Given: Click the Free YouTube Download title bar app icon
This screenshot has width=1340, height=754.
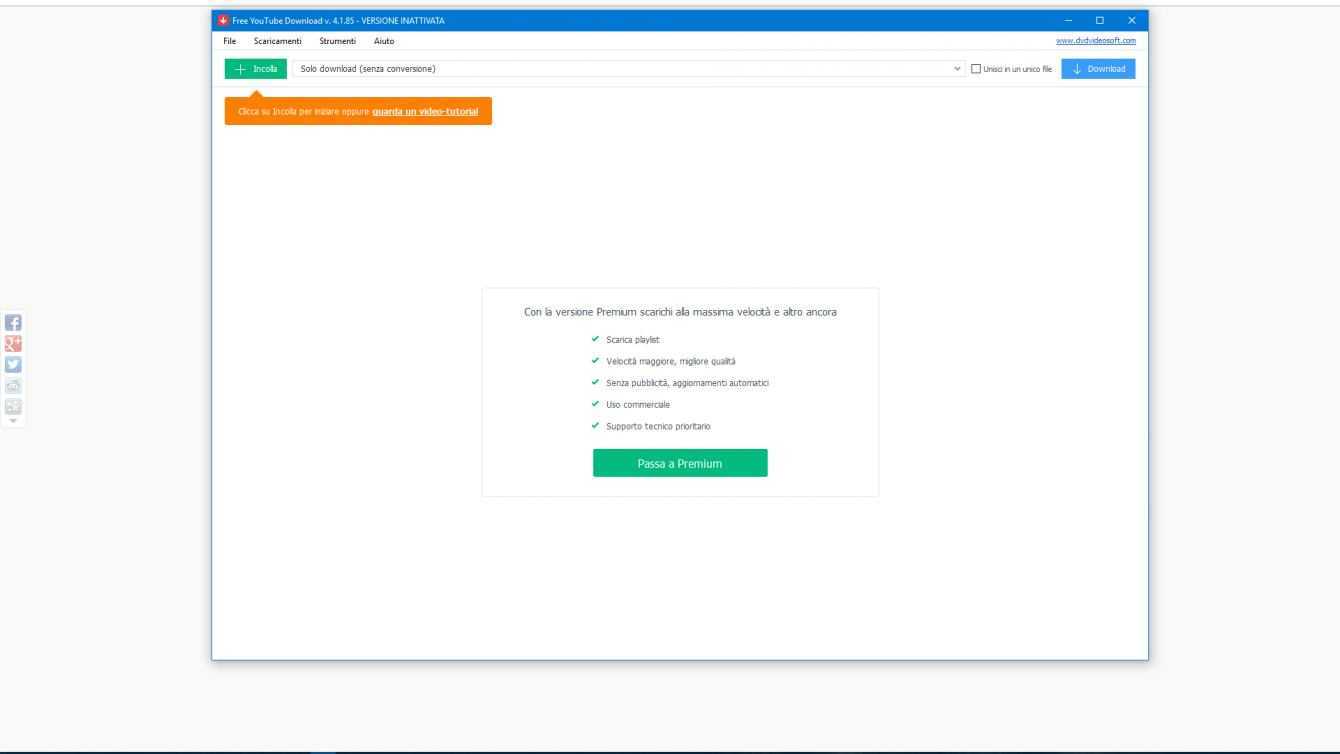Looking at the screenshot, I should 223,21.
